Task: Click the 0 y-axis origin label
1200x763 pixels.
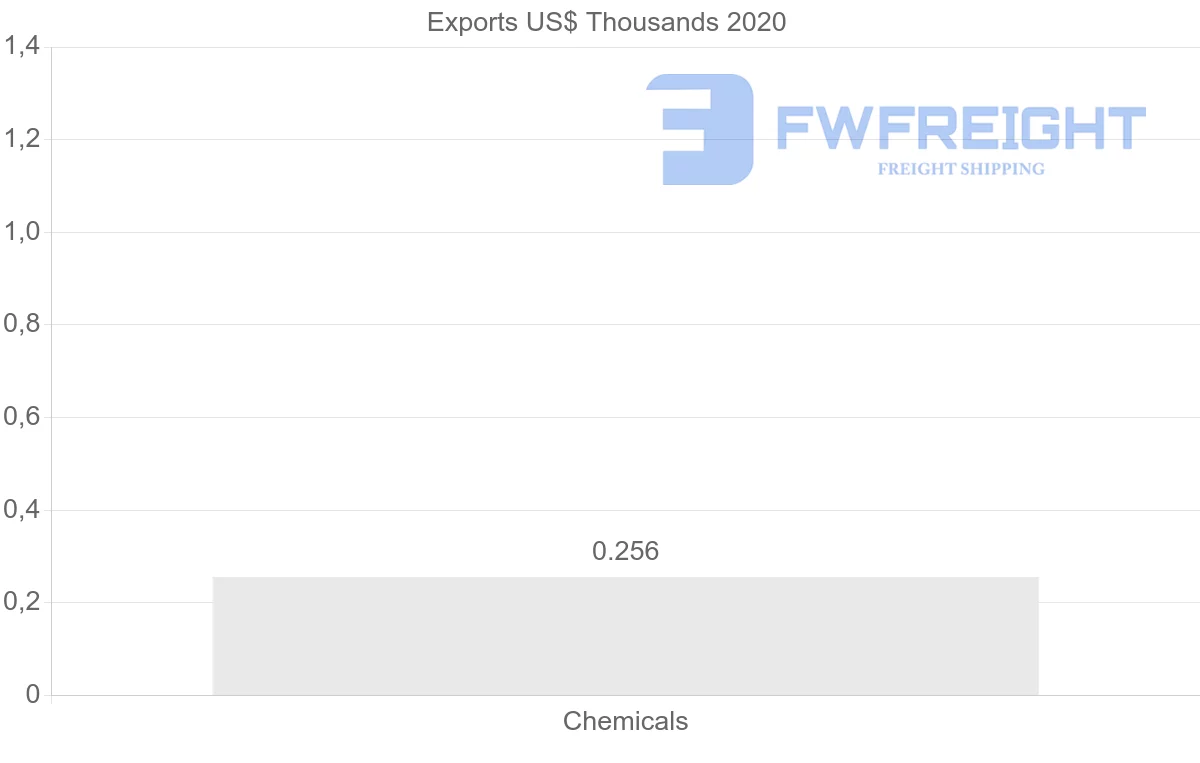Action: (32, 695)
